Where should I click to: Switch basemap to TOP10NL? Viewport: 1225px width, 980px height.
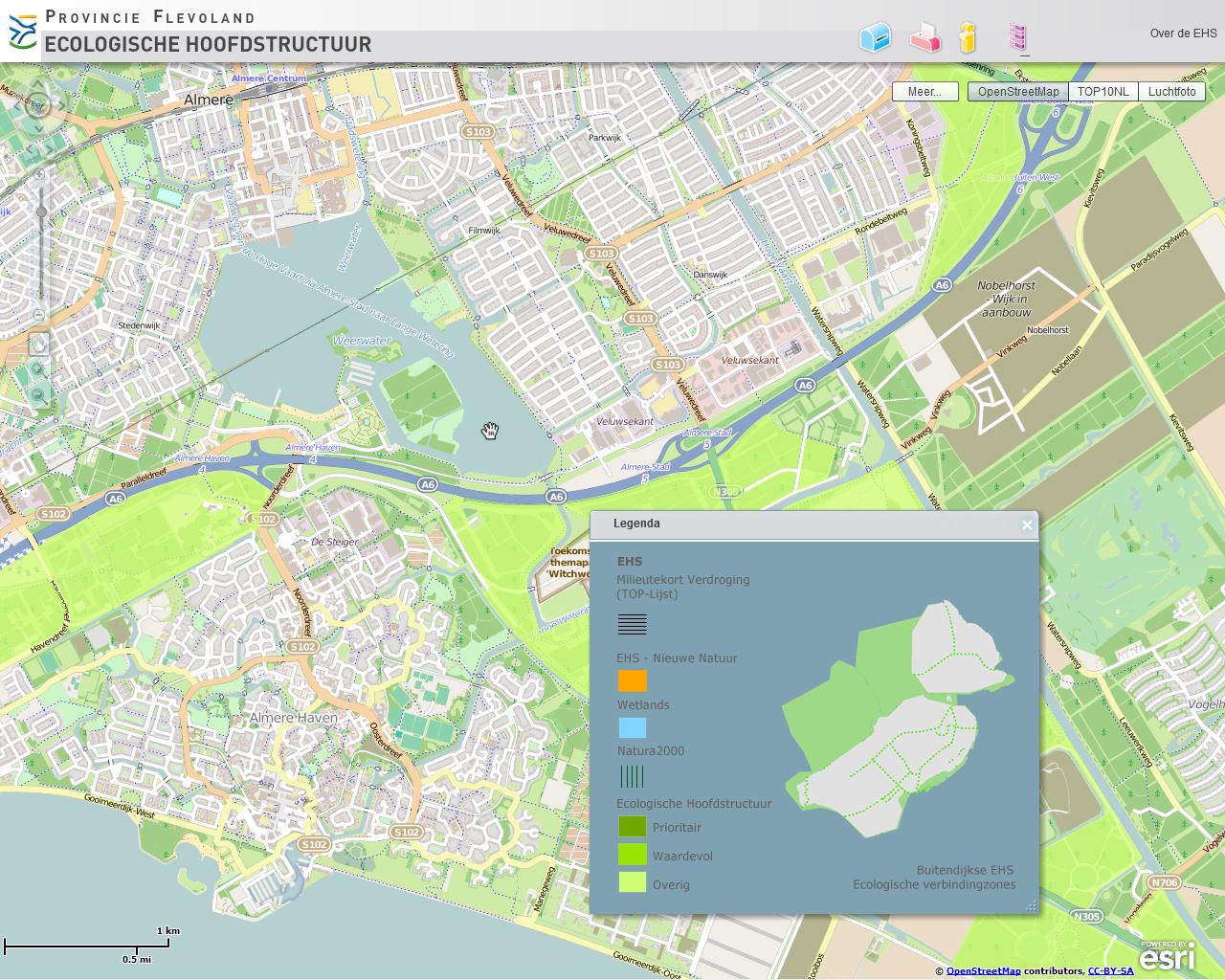click(1102, 92)
